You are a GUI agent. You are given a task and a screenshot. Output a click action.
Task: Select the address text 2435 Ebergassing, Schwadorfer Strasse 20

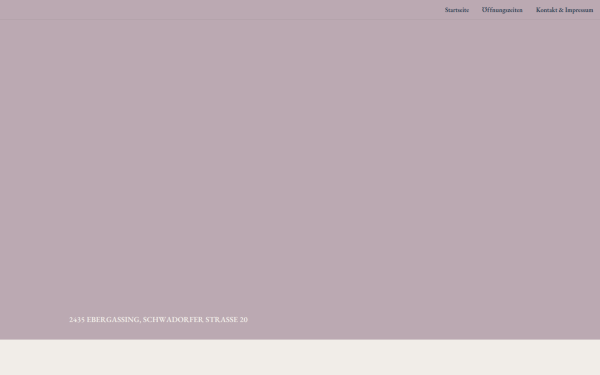pos(158,320)
